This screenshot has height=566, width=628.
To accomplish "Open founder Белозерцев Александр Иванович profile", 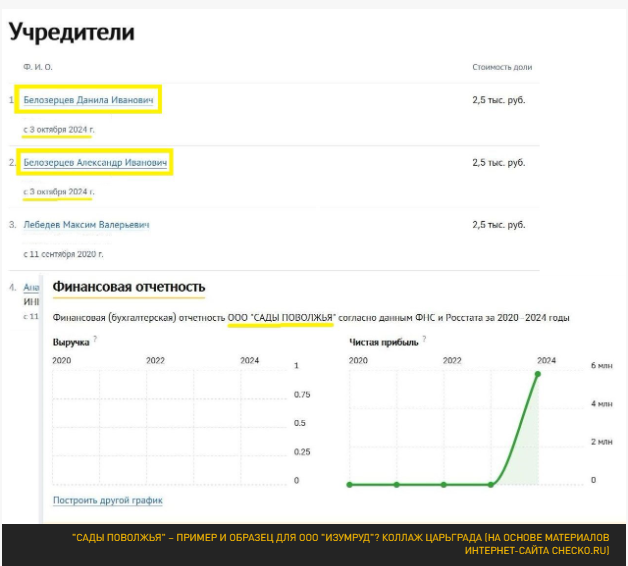I will coord(95,162).
